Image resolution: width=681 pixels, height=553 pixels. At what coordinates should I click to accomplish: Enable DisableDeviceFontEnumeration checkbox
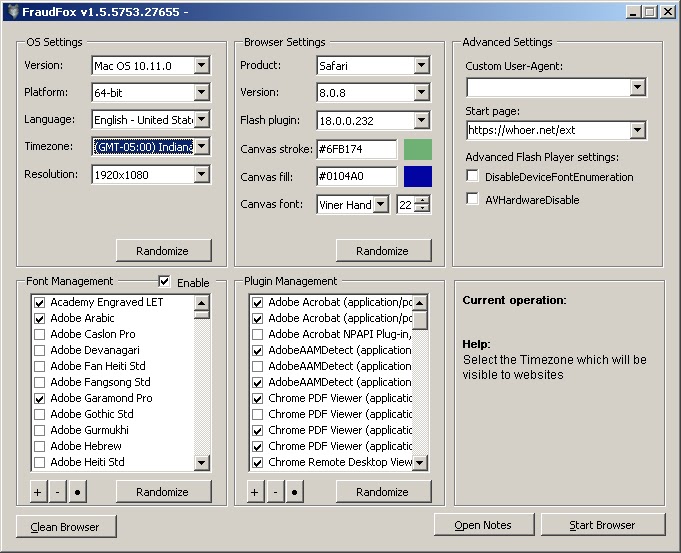point(472,176)
